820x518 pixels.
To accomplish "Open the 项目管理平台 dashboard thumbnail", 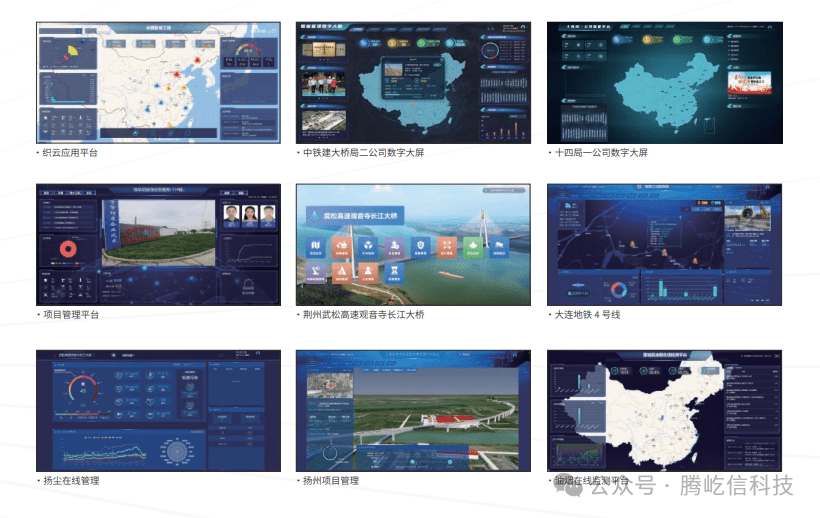I will click(x=154, y=245).
